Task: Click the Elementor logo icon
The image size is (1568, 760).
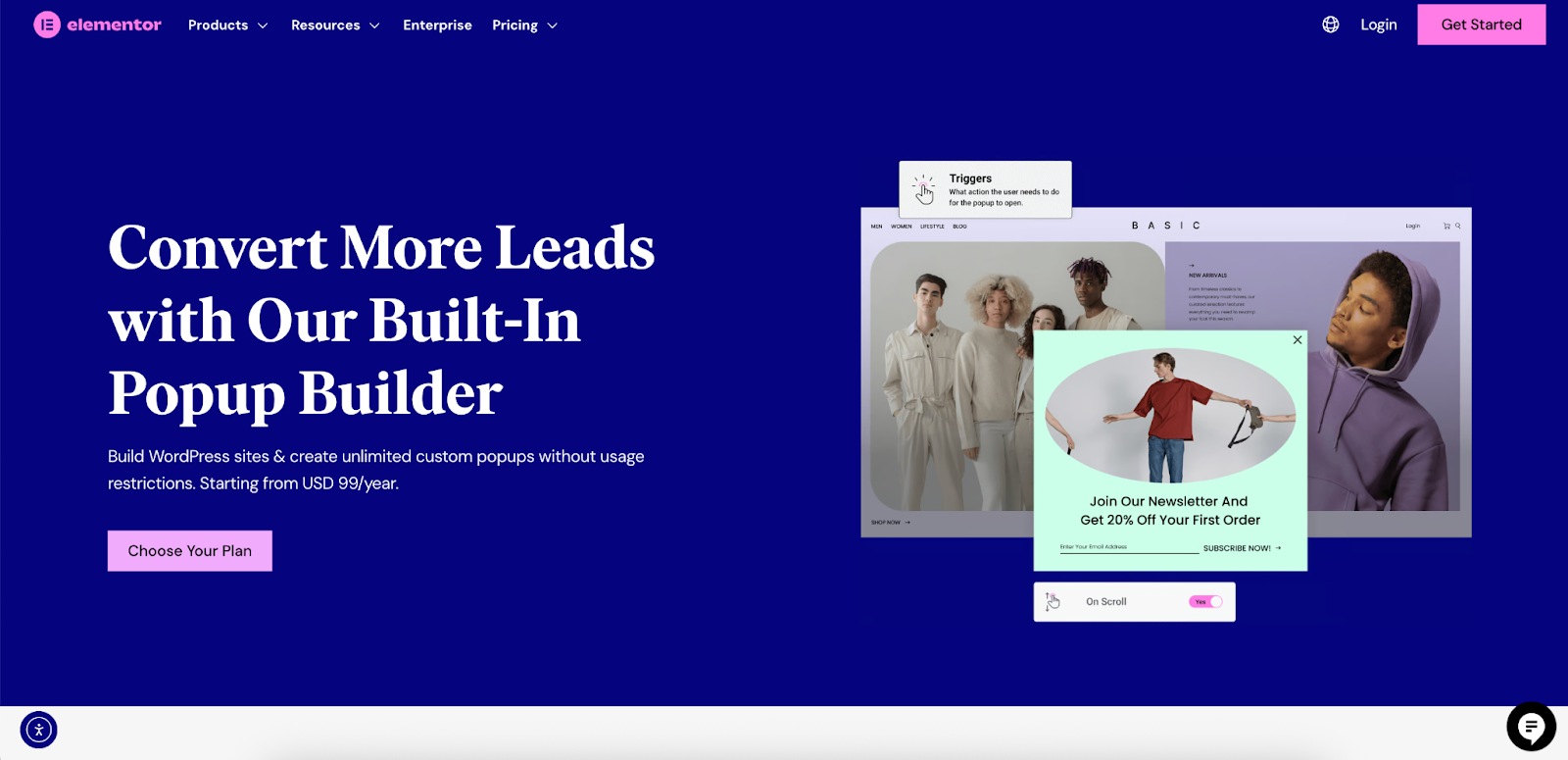Action: 47,25
